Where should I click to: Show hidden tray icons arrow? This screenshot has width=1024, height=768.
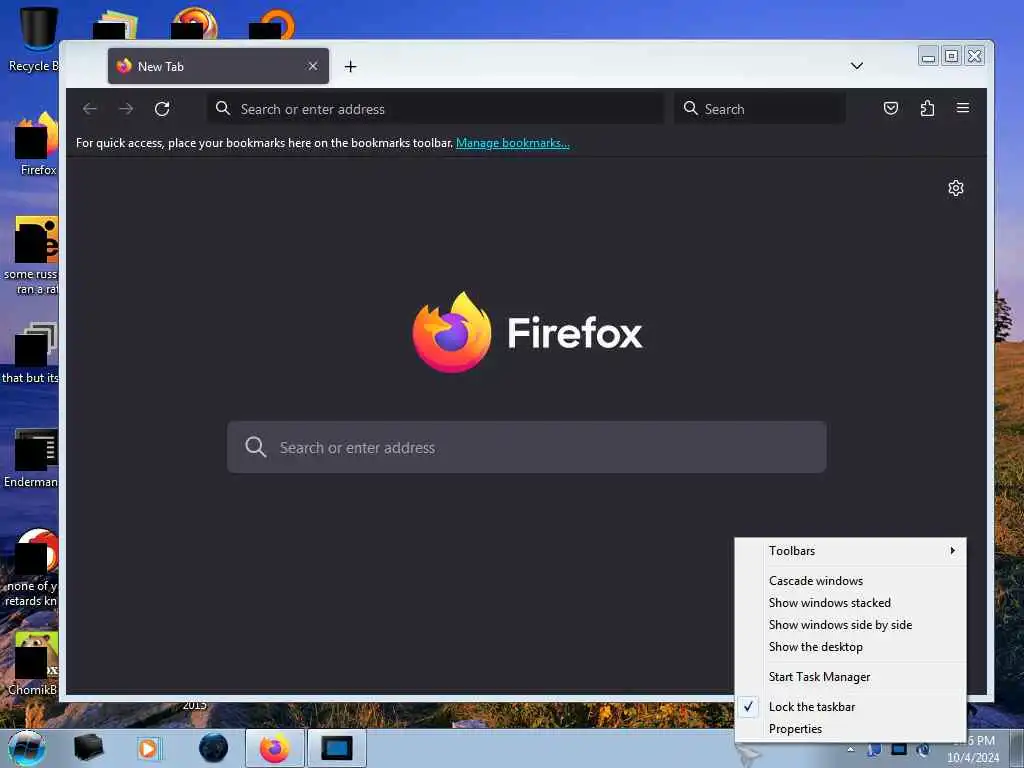(850, 749)
